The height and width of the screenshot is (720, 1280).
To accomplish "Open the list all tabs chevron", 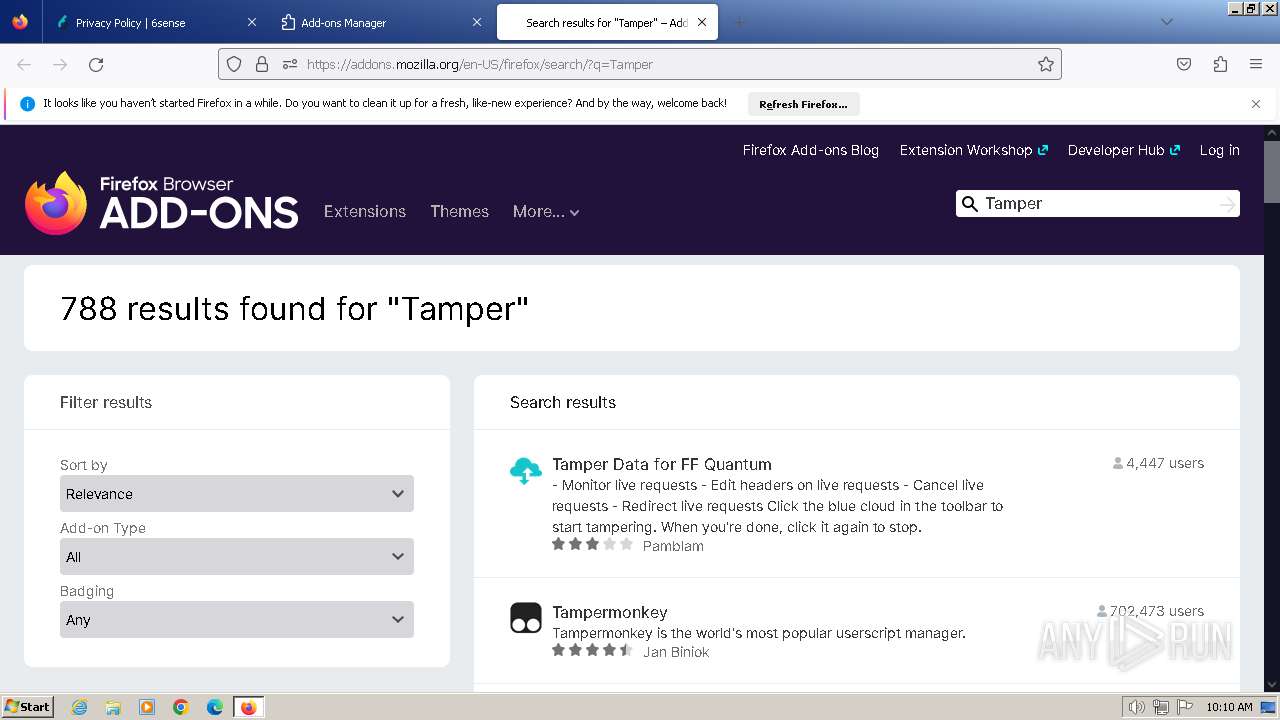I will click(x=1166, y=22).
